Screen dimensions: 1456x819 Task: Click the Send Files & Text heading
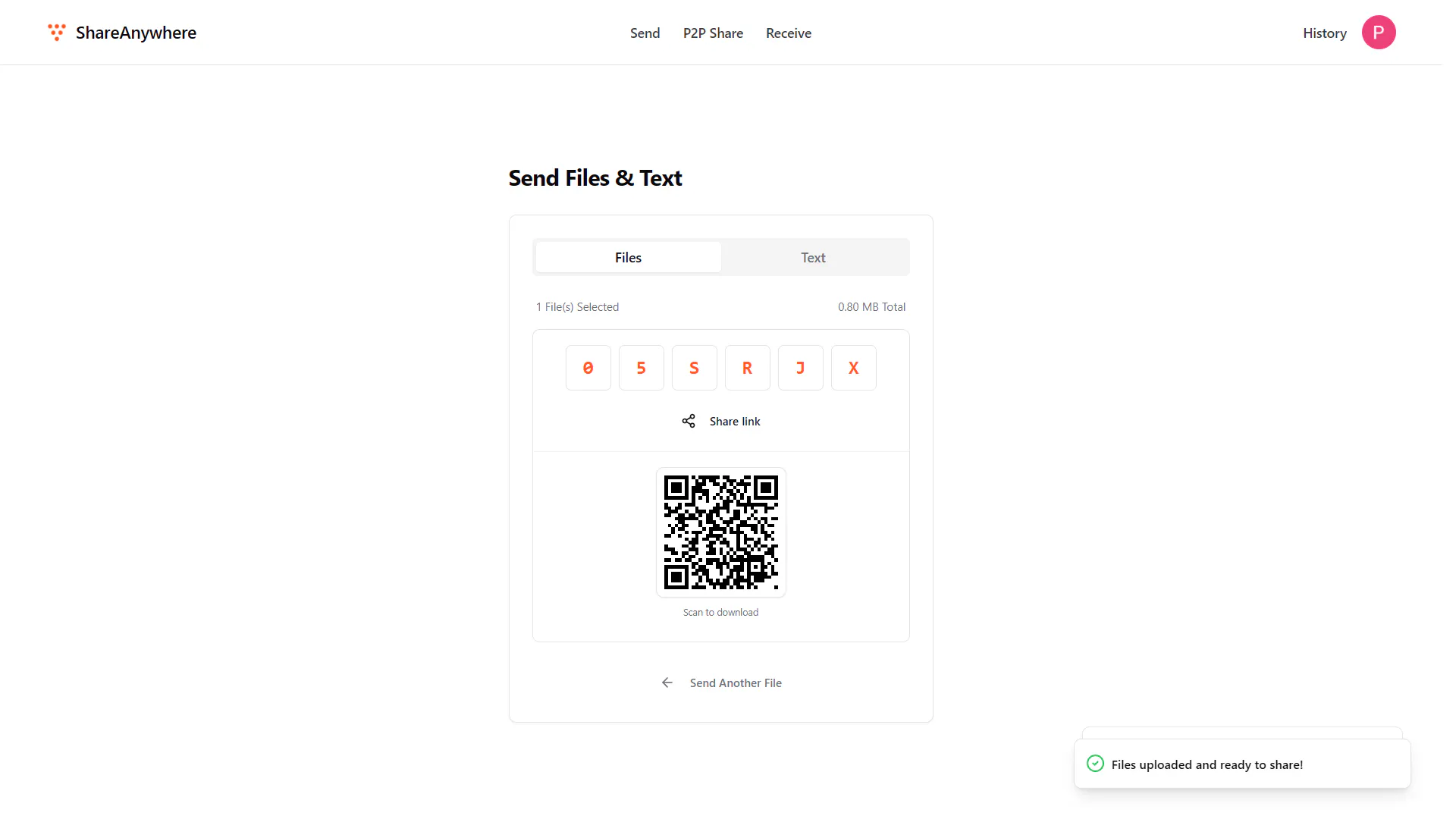pos(595,177)
